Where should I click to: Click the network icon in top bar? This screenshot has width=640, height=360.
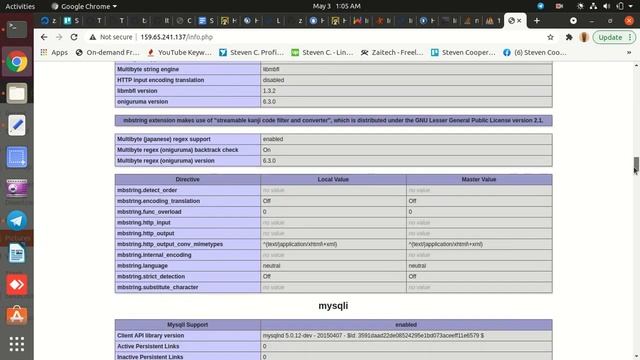(x=593, y=6)
